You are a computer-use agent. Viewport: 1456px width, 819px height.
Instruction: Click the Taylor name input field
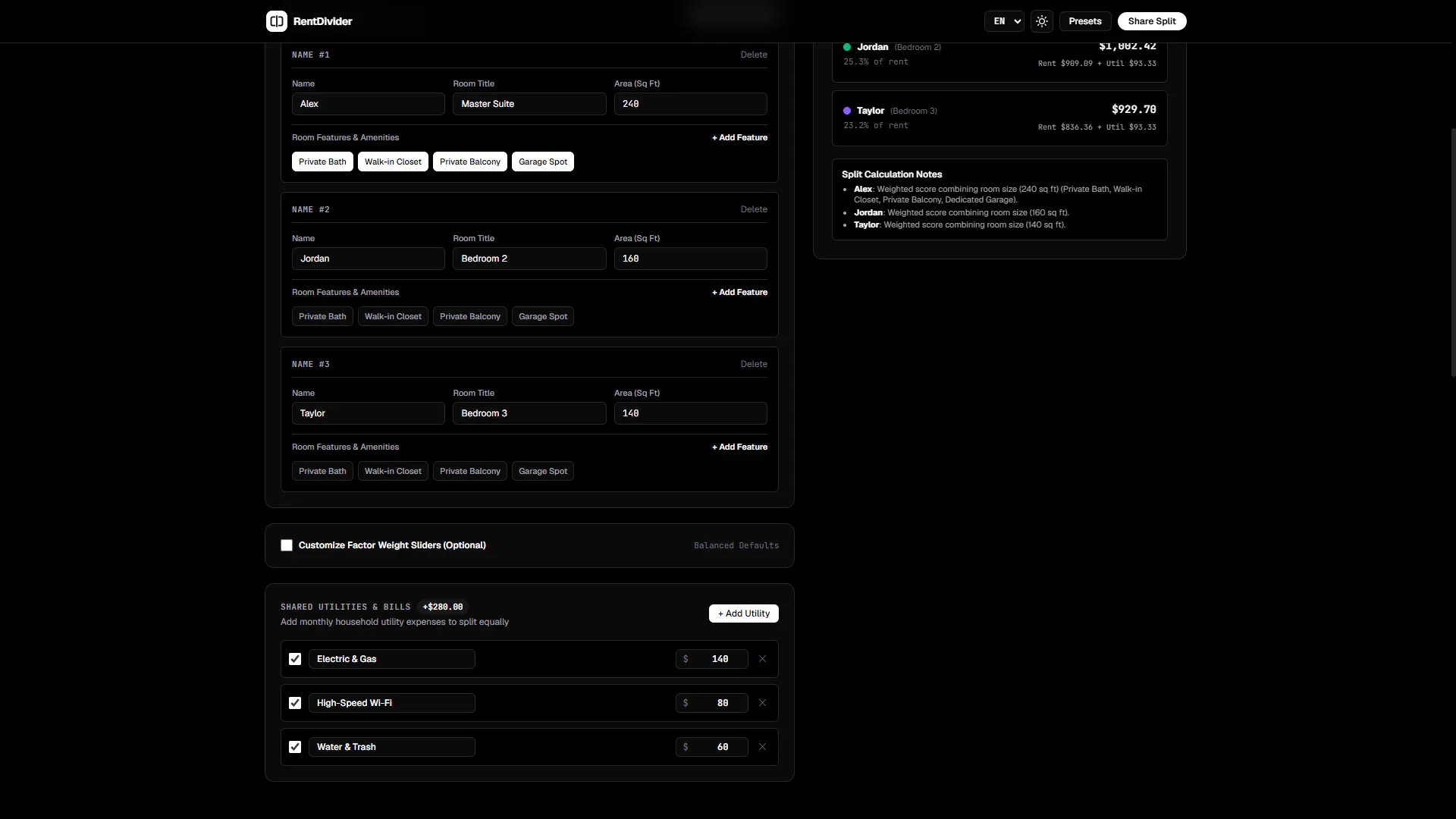[369, 413]
